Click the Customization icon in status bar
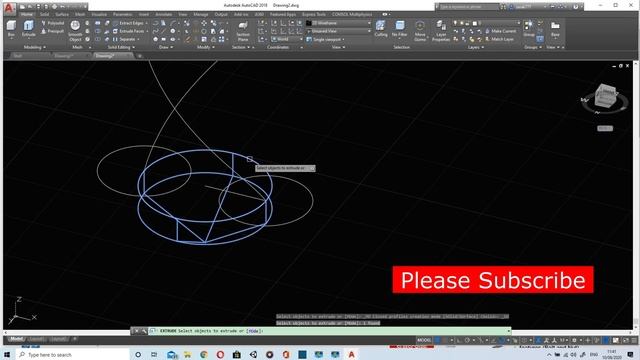 (633, 340)
